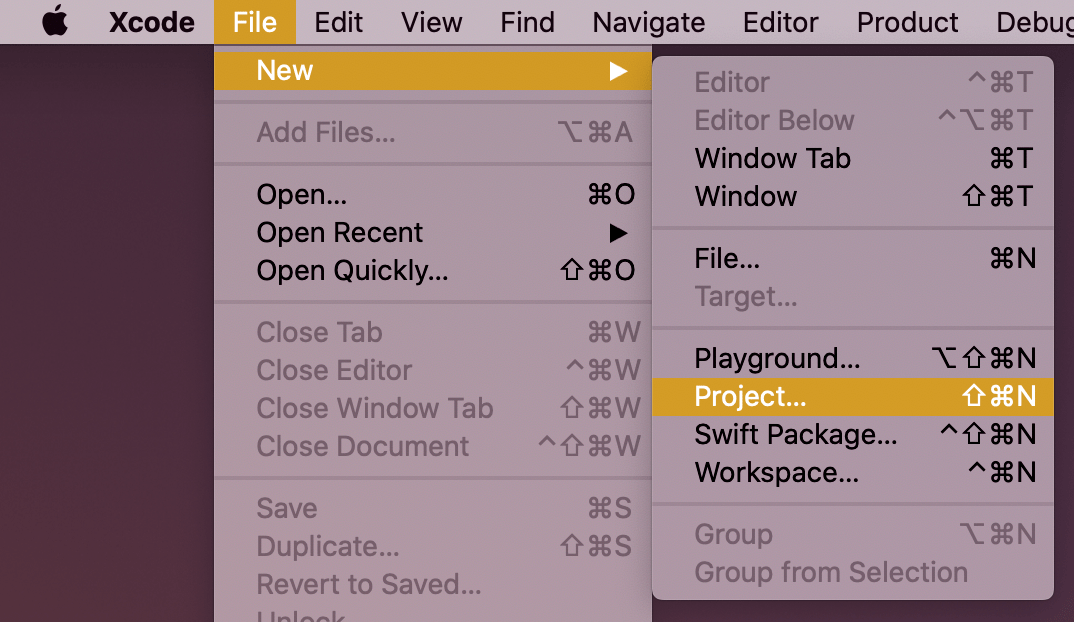Open the Find menu
The height and width of the screenshot is (622, 1074).
click(x=527, y=22)
